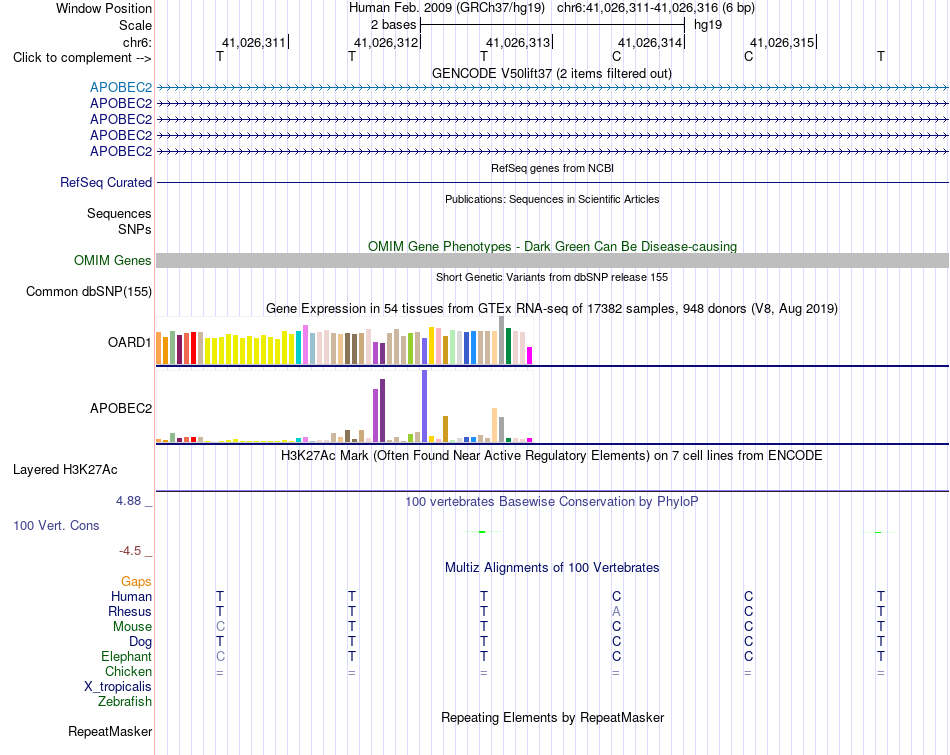950x755 pixels.
Task: Click the tall dark purple bar in APOBEC2 chart
Action: click(x=382, y=410)
